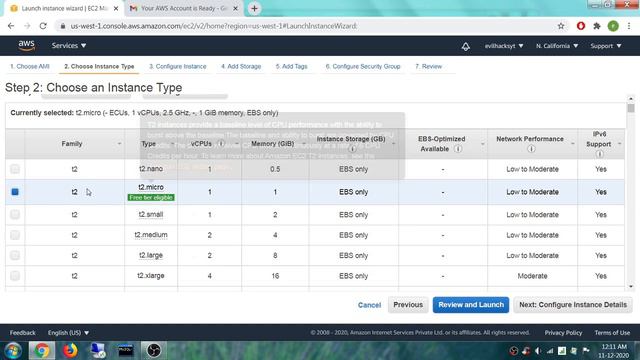Image resolution: width=640 pixels, height=360 pixels.
Task: Select the t2.xlarge instance checkbox
Action: click(x=15, y=276)
